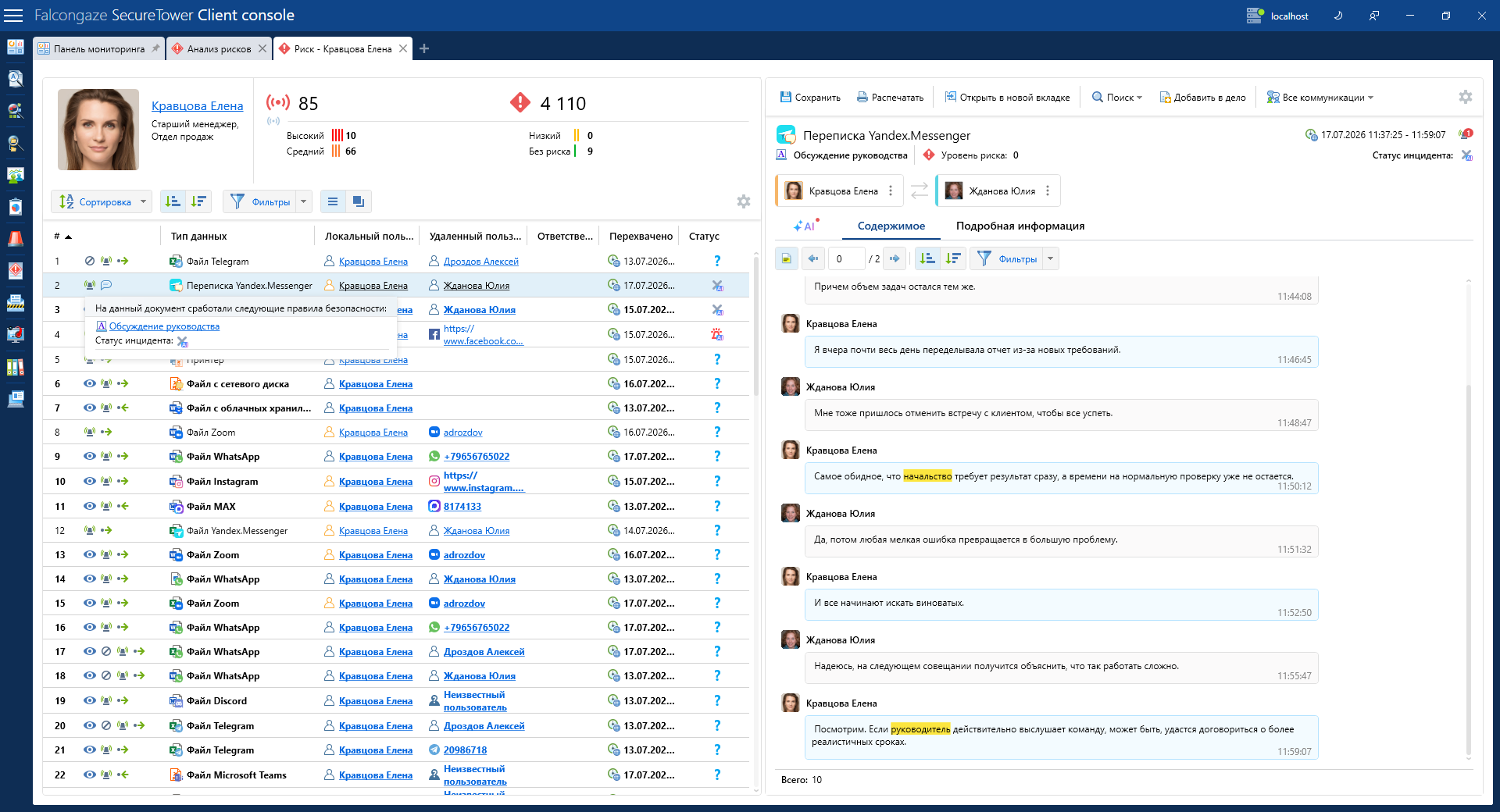Click the incident status icon in the content header
This screenshot has height=812, width=1500.
click(x=1466, y=155)
